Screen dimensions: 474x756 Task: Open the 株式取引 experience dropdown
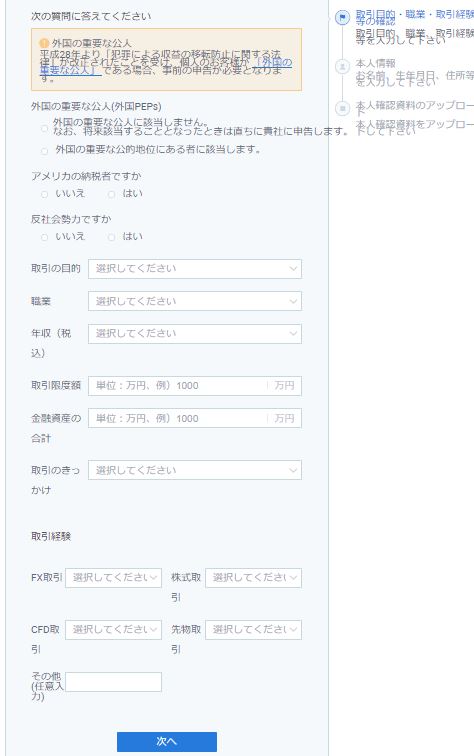tap(253, 578)
